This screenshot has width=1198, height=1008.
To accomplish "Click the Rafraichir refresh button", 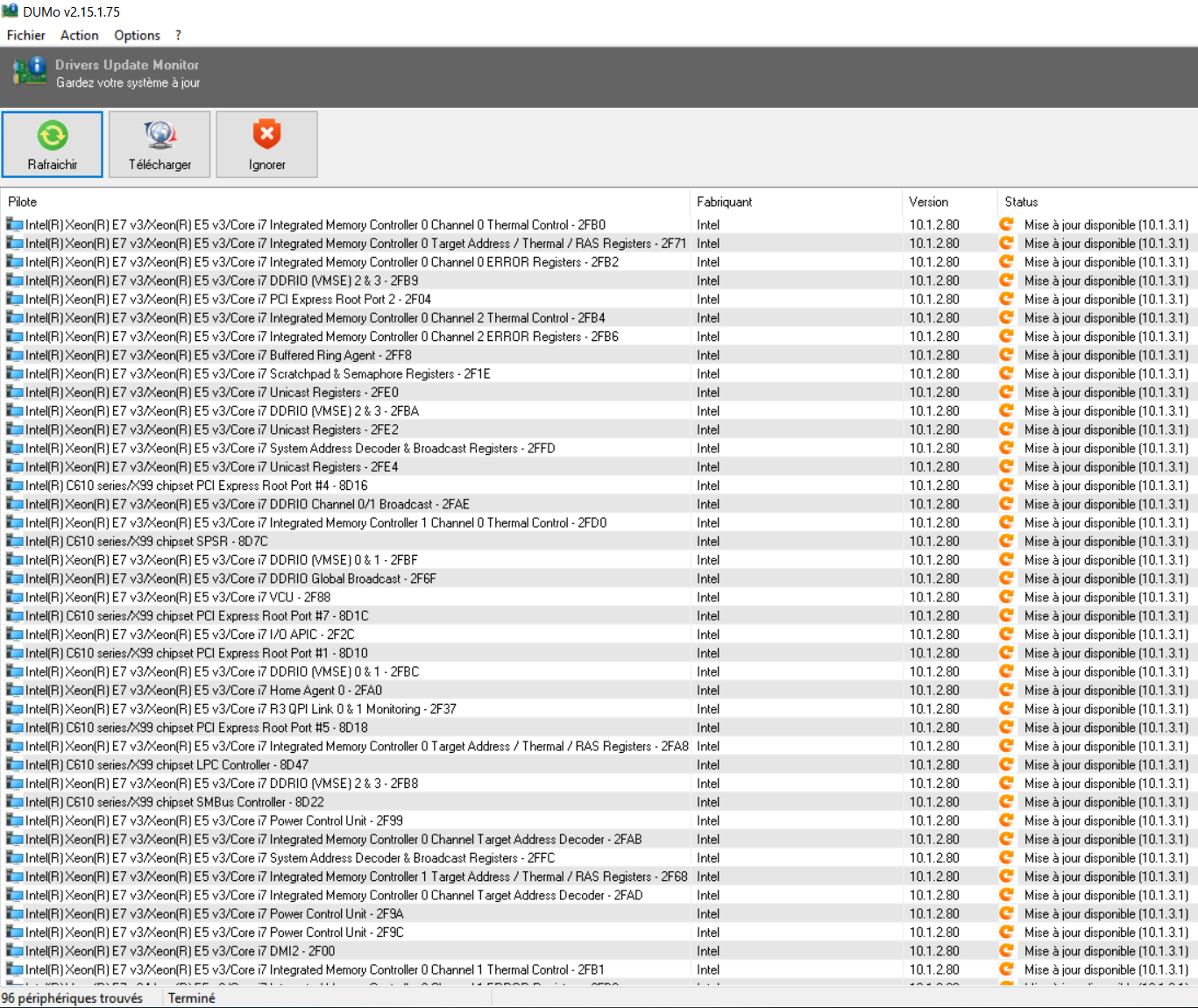I will coord(53,145).
